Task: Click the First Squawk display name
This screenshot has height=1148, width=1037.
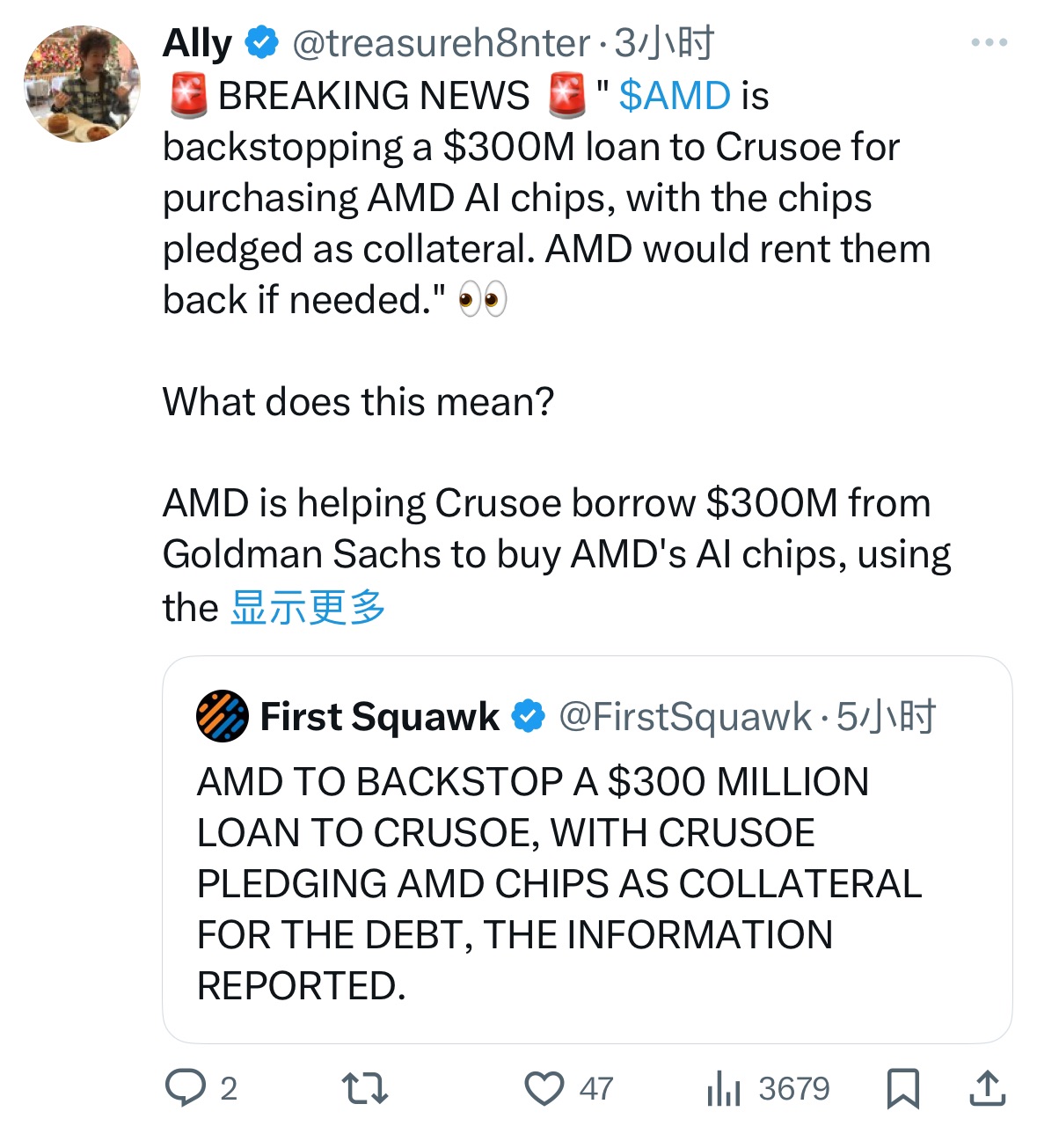Action: [x=380, y=717]
